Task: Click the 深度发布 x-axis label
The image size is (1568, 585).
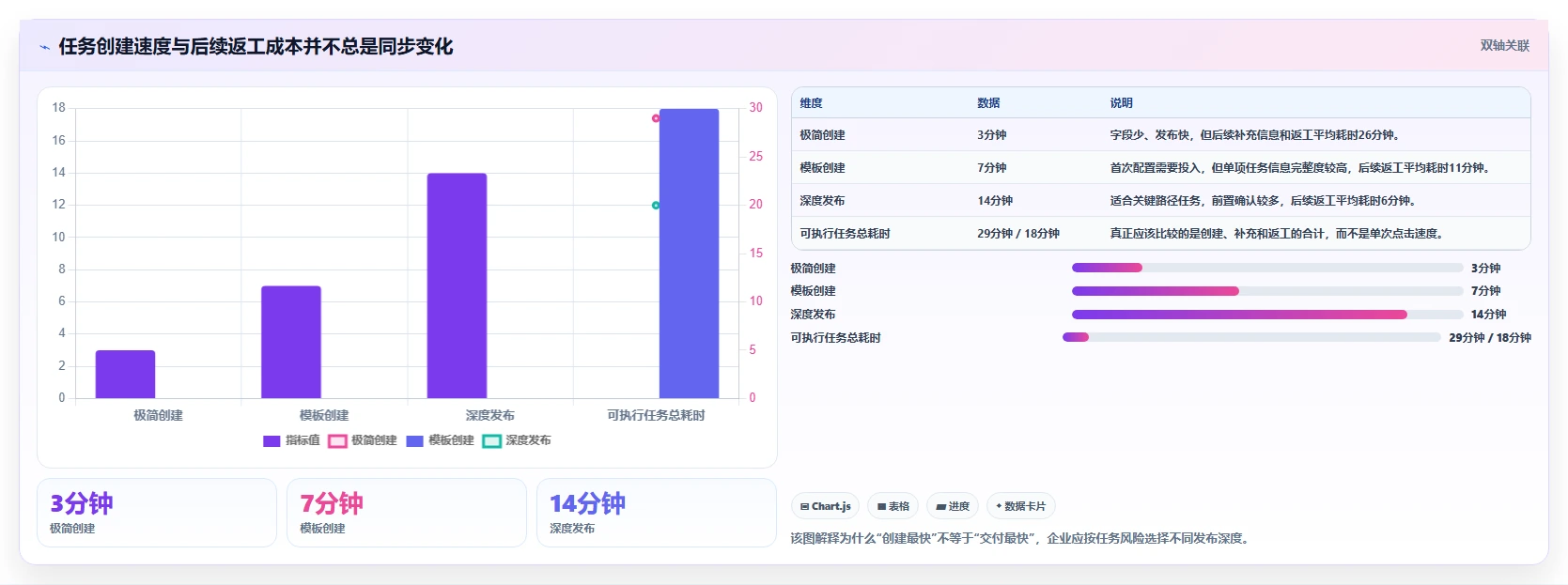Action: 490,415
